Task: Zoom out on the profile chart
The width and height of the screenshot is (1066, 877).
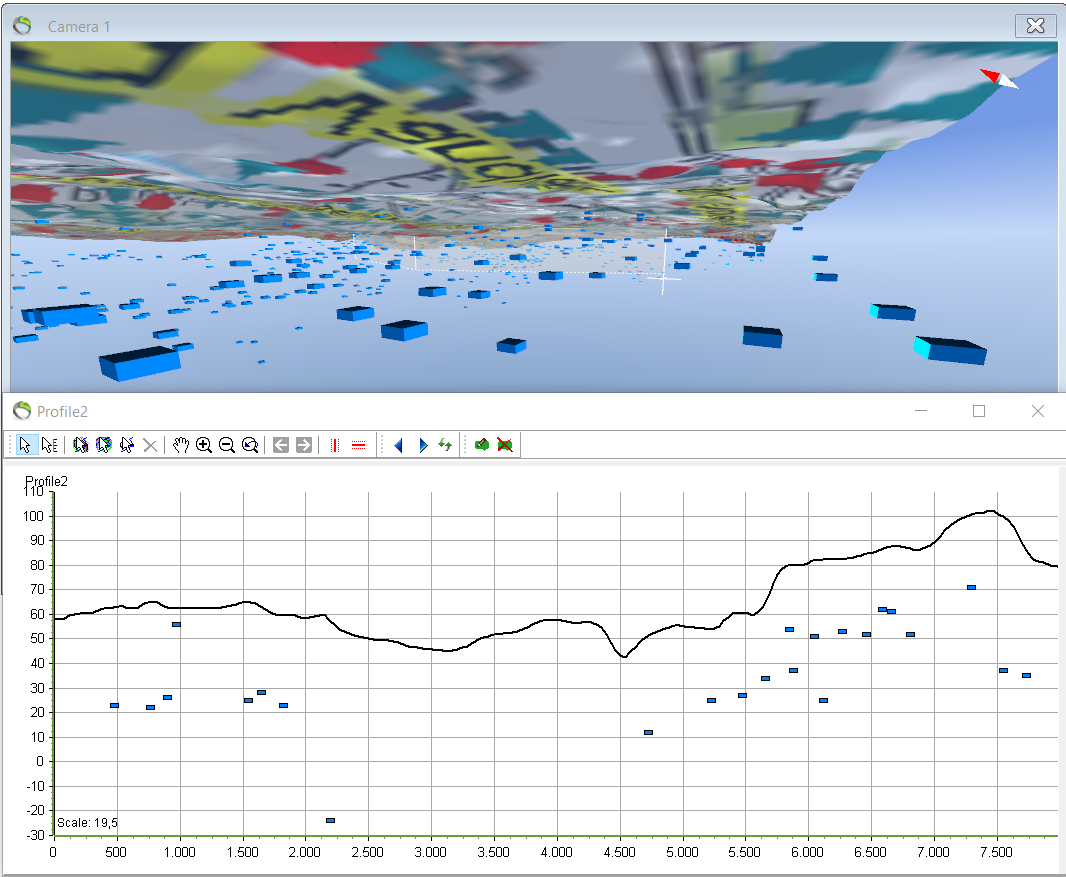Action: tap(227, 445)
